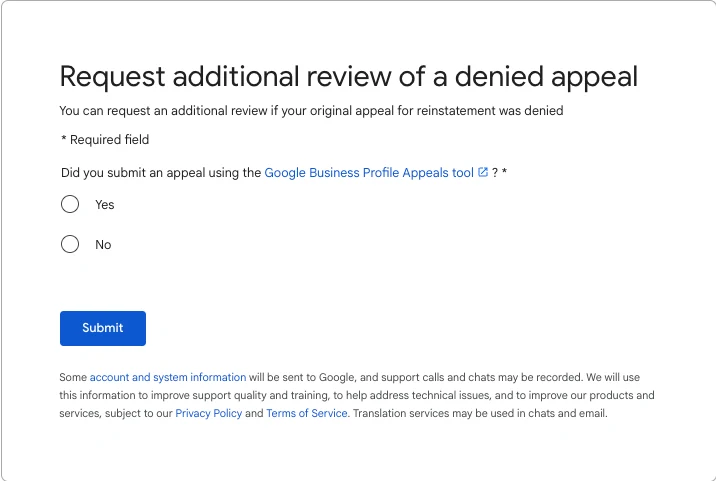The image size is (716, 481).
Task: Open the Privacy Policy link
Action: (x=209, y=413)
